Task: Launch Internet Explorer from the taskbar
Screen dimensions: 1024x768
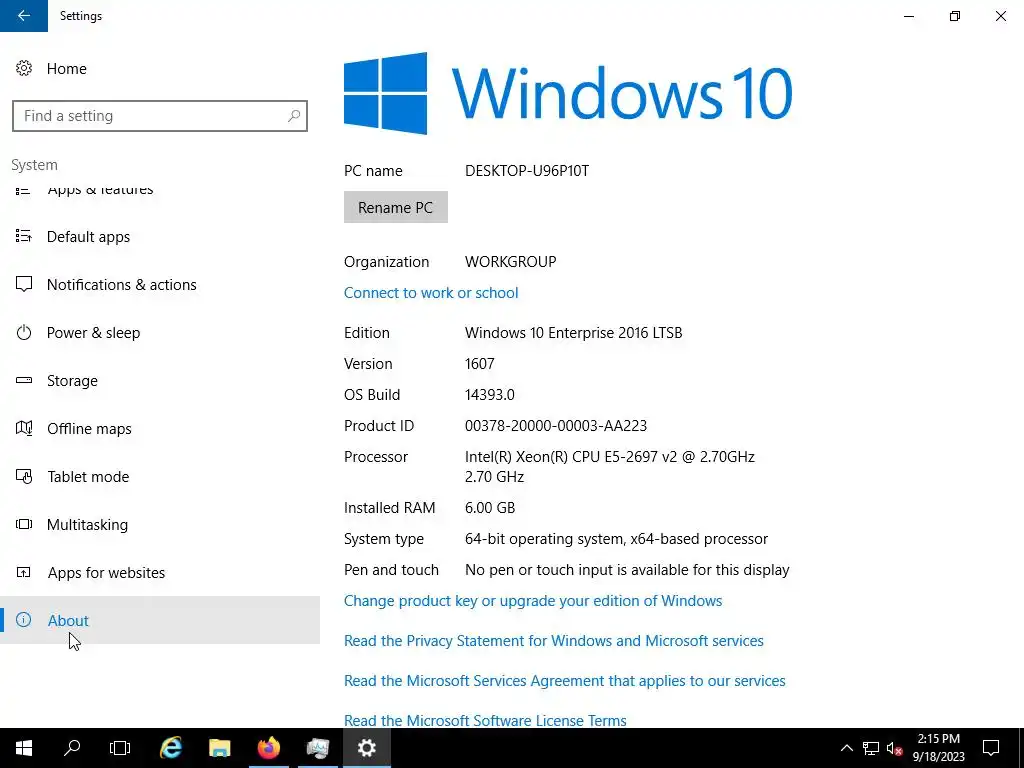Action: (x=170, y=748)
